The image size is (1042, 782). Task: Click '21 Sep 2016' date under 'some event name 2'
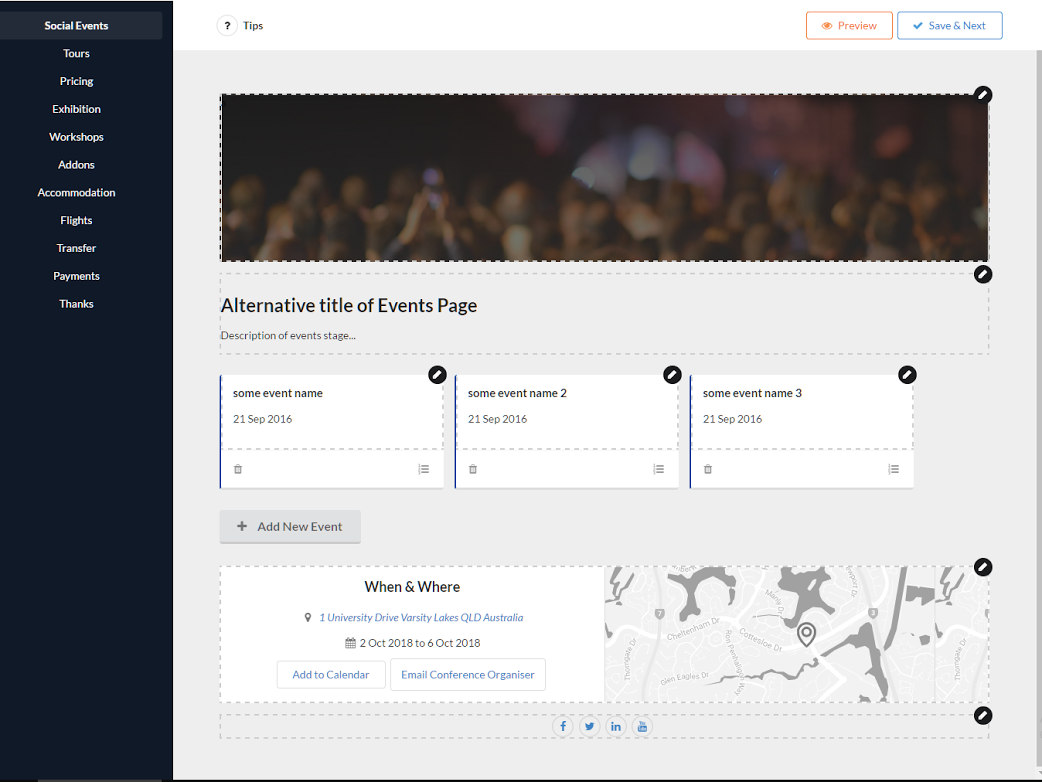pos(497,419)
